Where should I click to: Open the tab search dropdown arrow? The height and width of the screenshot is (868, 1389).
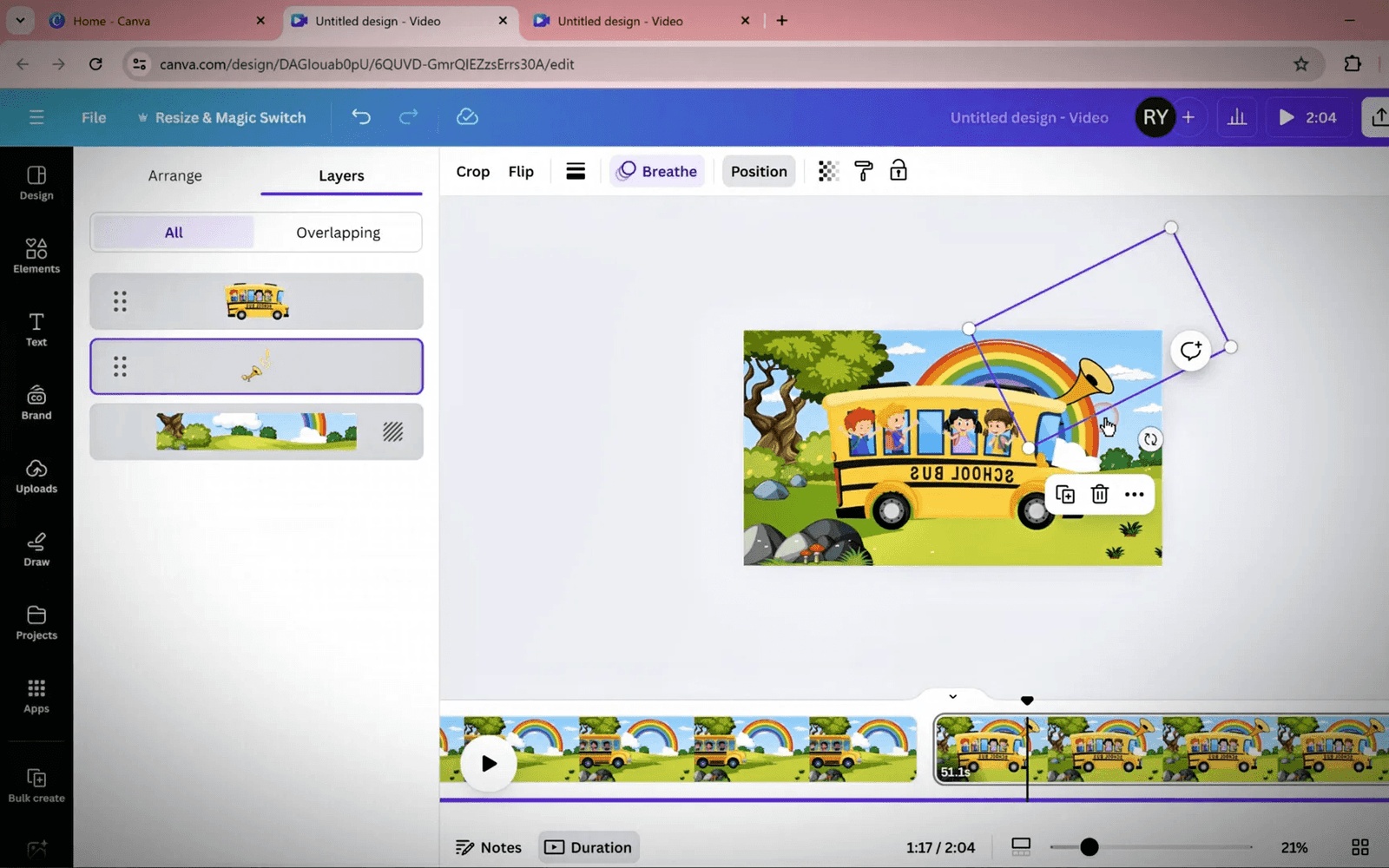coord(19,20)
